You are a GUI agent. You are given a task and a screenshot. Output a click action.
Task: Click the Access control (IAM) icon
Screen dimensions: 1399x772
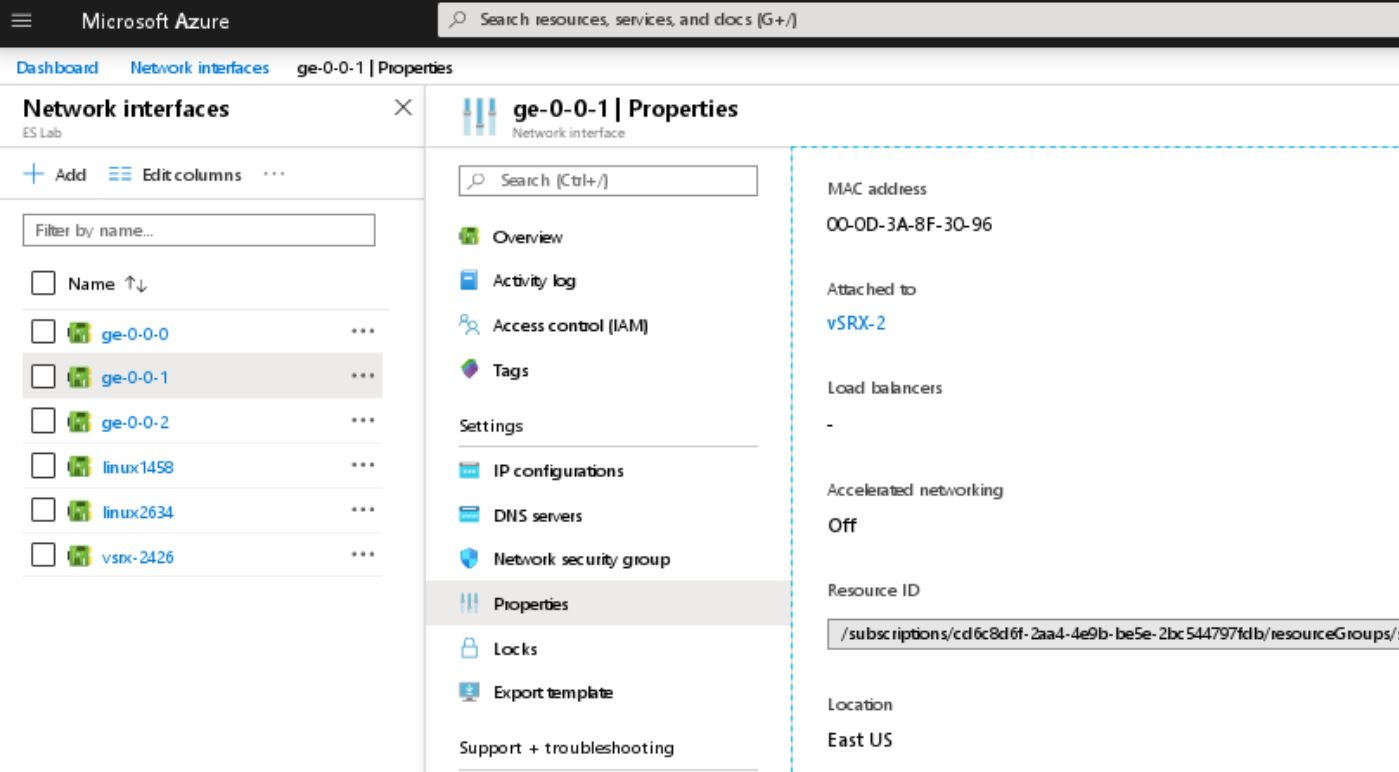point(469,325)
